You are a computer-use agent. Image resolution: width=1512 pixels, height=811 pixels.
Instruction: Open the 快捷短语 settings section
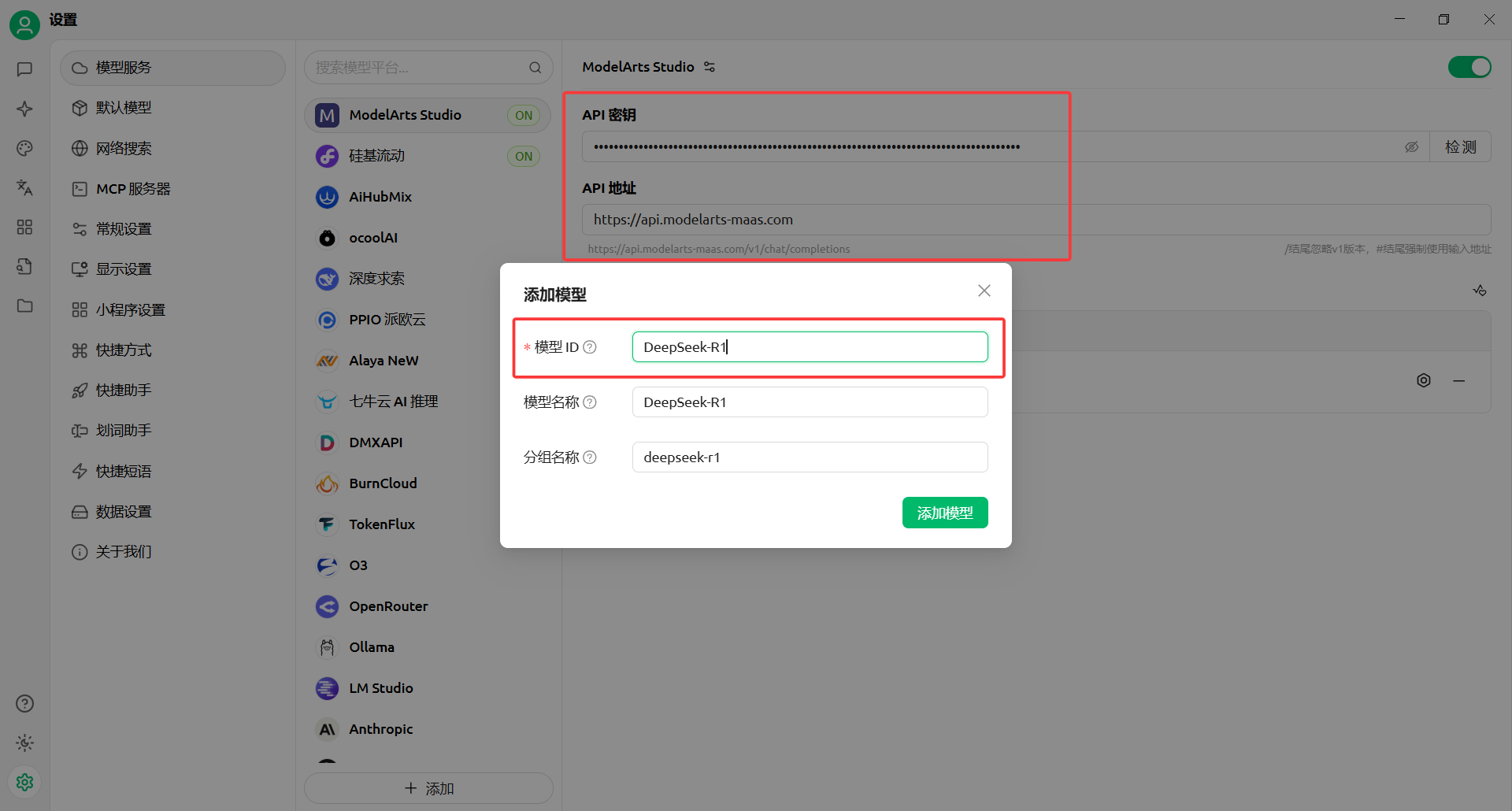point(172,472)
